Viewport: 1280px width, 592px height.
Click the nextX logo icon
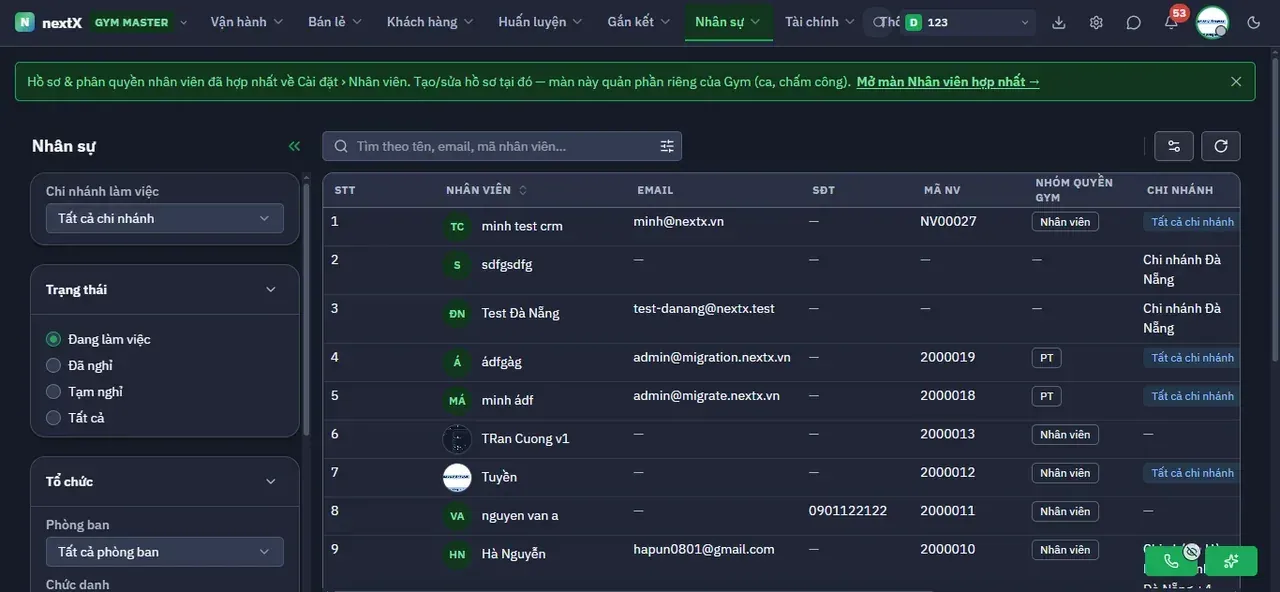click(x=25, y=22)
